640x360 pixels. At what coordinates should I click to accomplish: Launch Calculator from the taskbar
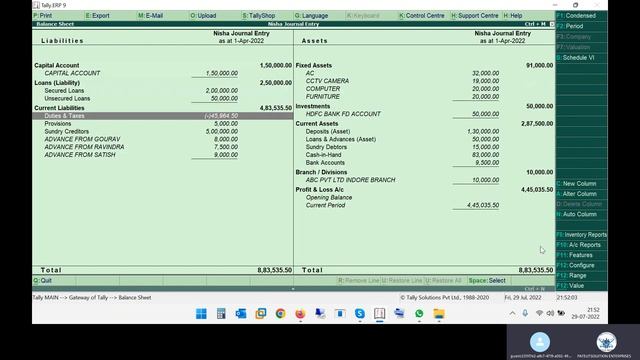coord(221,313)
